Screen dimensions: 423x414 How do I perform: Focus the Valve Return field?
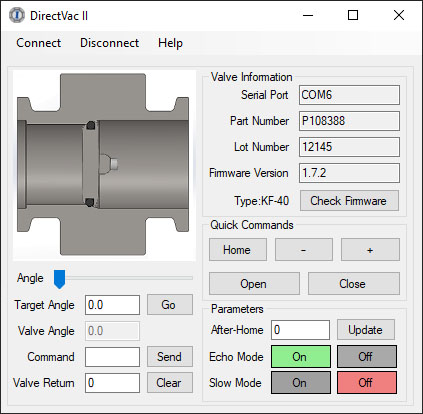(x=112, y=383)
